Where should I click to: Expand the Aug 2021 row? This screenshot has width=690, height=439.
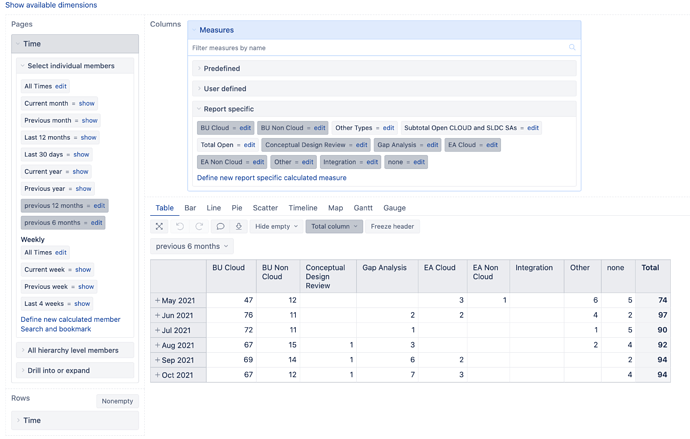pyautogui.click(x=157, y=345)
